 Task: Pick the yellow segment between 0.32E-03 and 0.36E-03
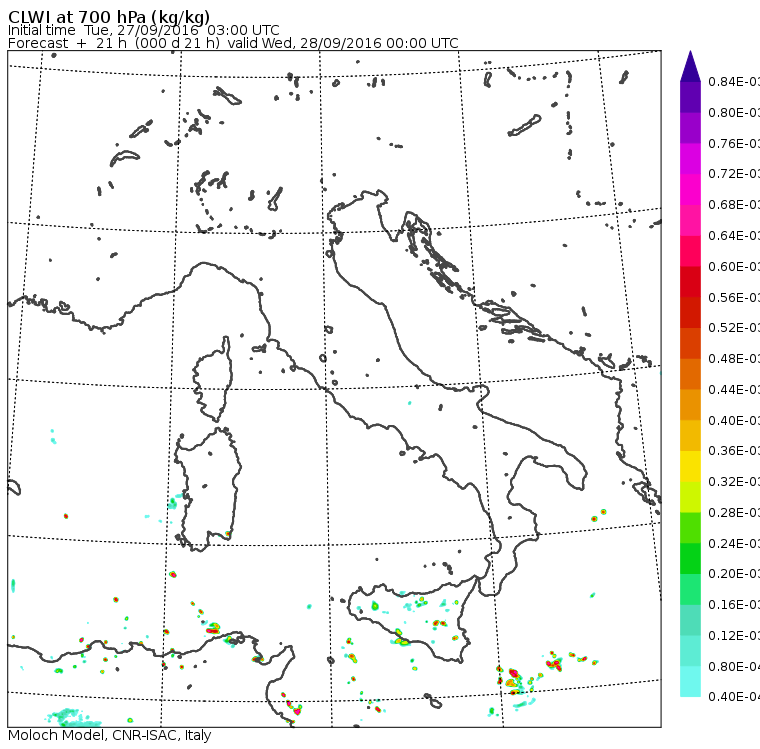[x=690, y=466]
